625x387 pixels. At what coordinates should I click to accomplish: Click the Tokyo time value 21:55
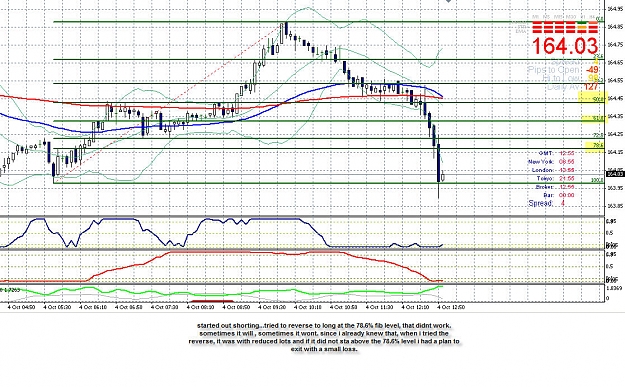coord(567,179)
